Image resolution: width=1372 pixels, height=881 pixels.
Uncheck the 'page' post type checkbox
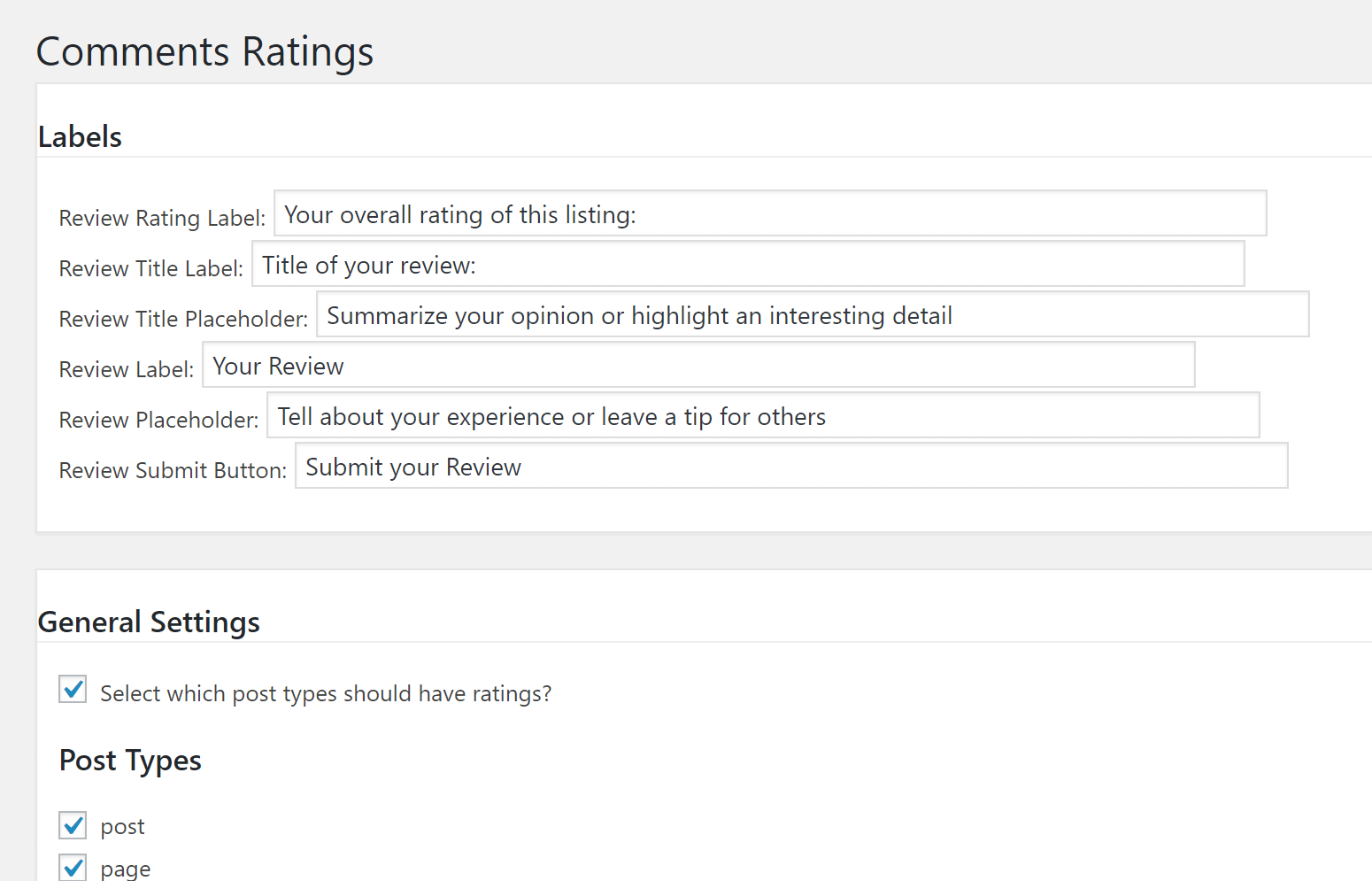tap(72, 867)
